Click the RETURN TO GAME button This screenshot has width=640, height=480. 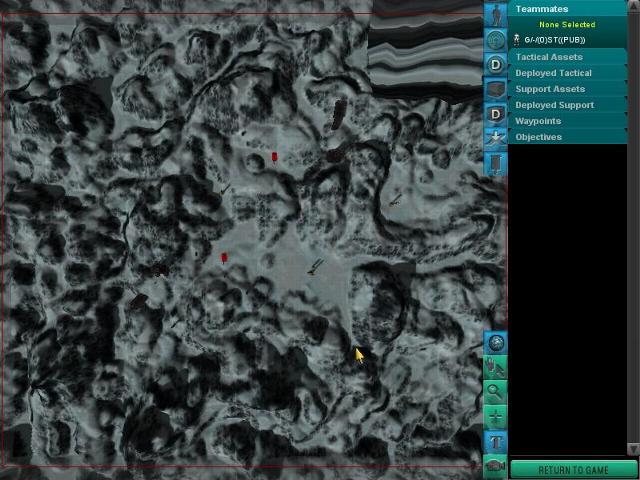(573, 470)
